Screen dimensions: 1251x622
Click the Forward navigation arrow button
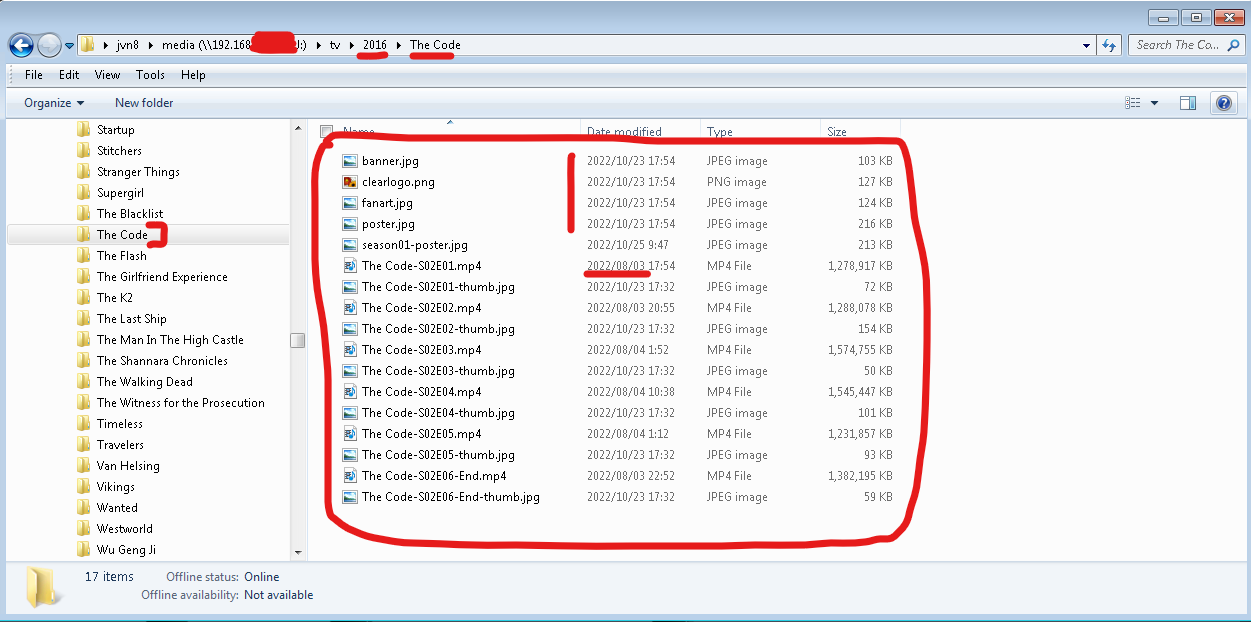click(x=49, y=45)
